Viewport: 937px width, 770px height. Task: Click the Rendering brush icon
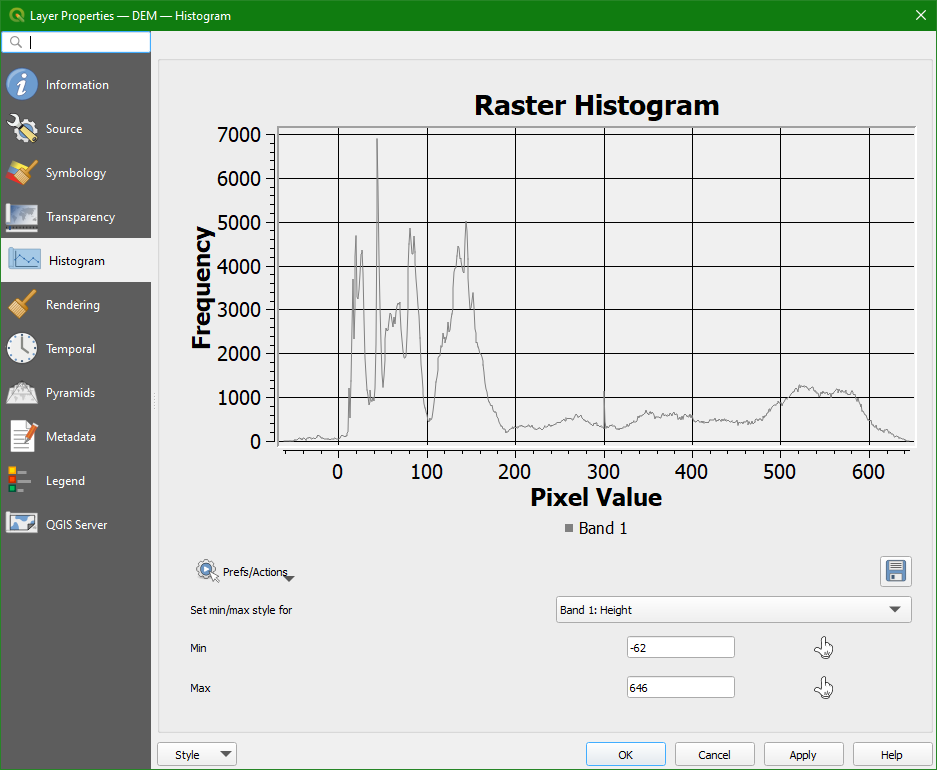[x=22, y=305]
